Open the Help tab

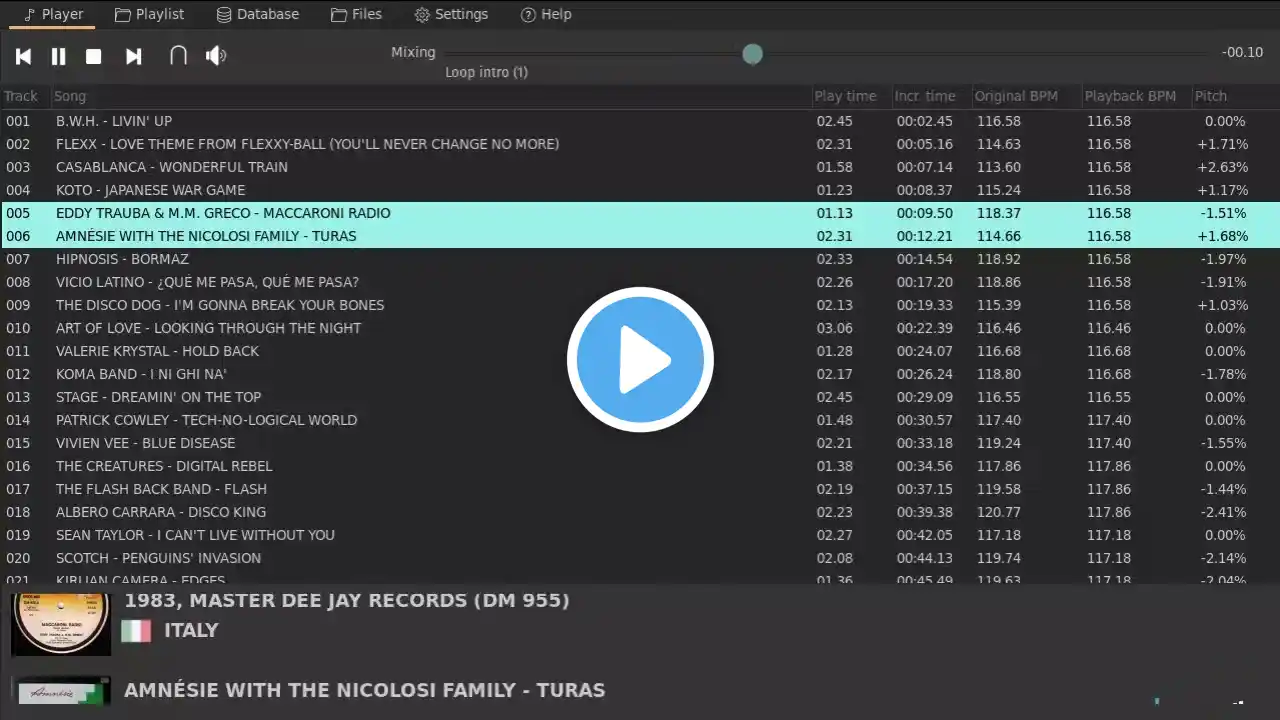tap(546, 14)
